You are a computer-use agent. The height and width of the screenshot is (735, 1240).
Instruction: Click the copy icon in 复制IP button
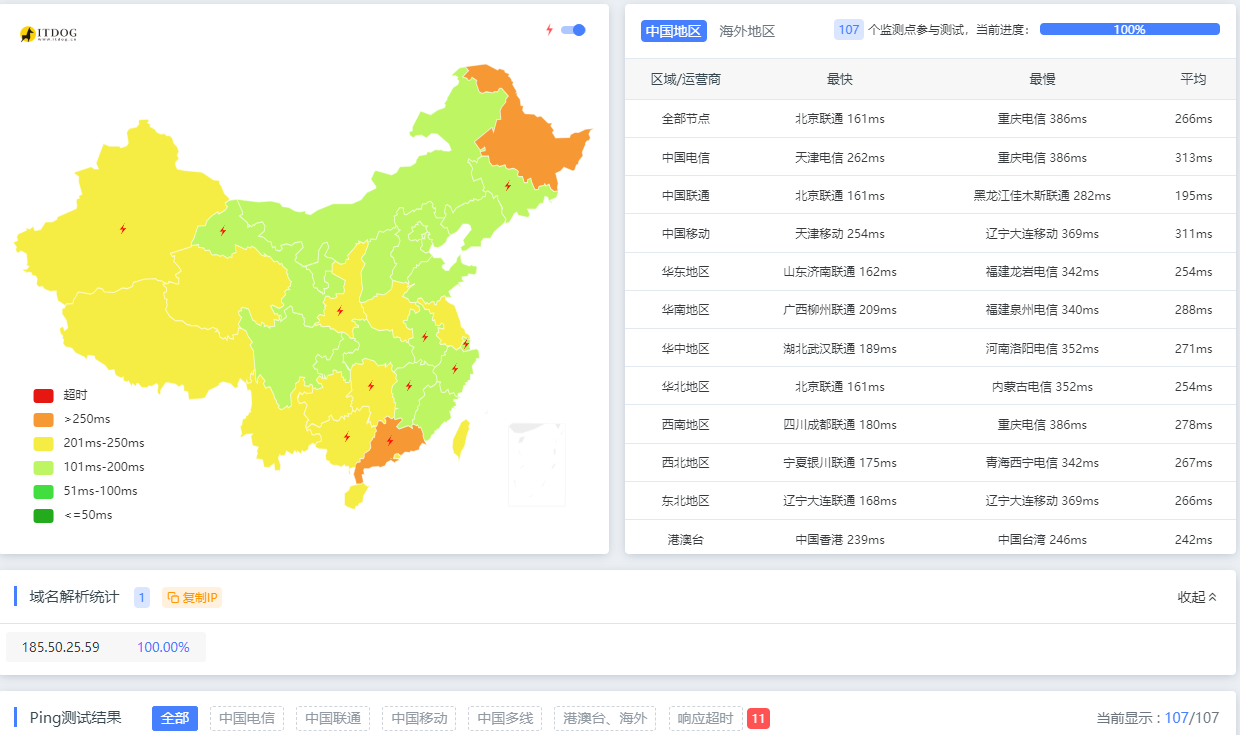173,598
